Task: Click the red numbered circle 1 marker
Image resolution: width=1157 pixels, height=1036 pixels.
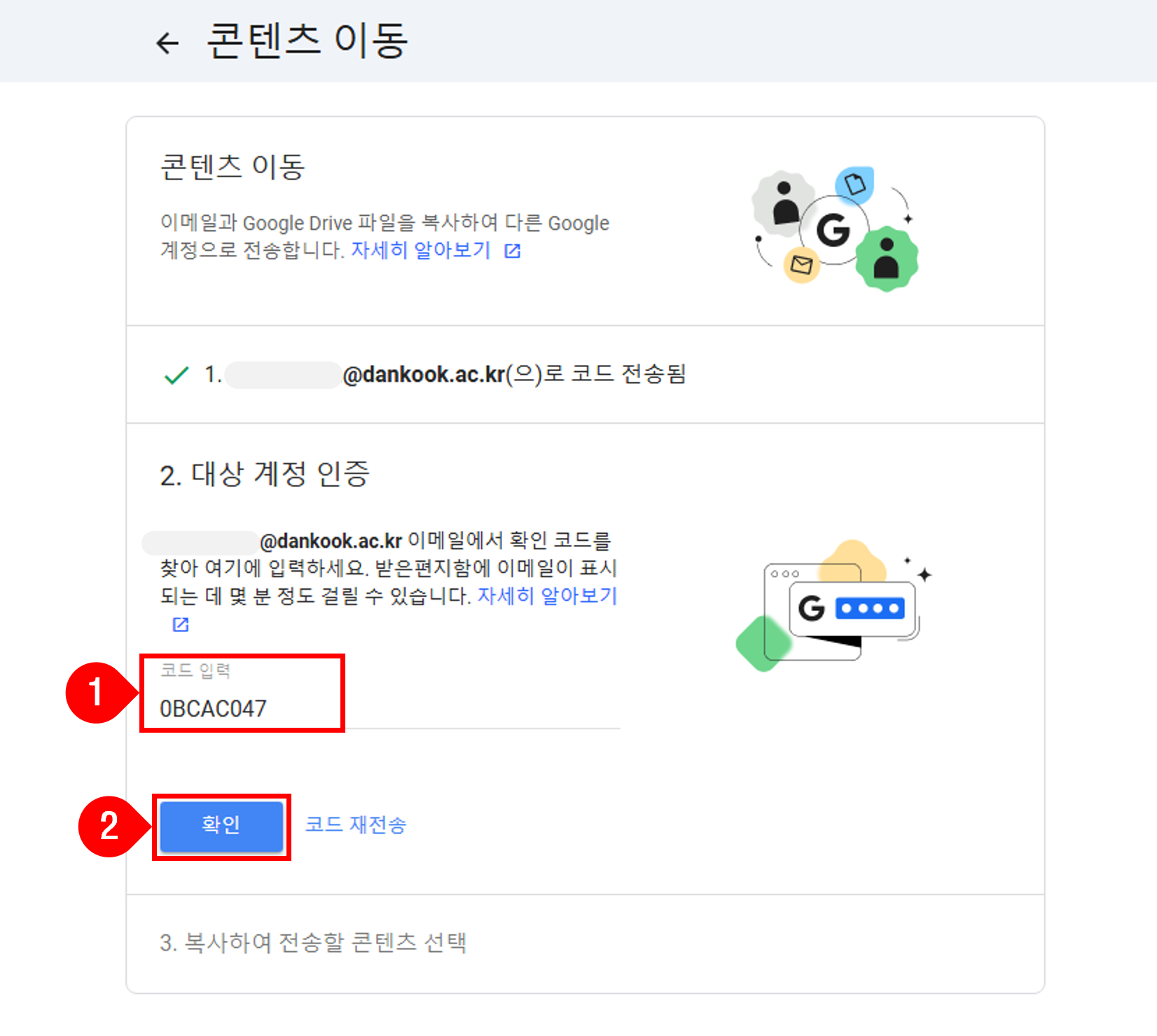Action: pos(95,693)
